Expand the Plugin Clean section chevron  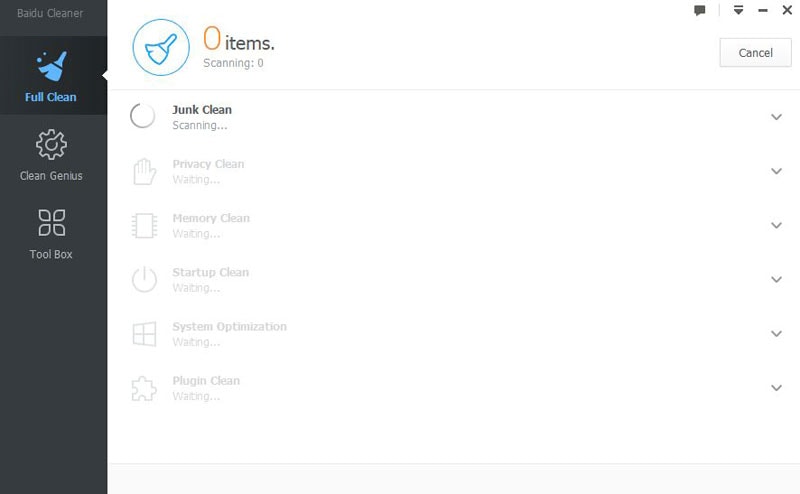click(776, 388)
